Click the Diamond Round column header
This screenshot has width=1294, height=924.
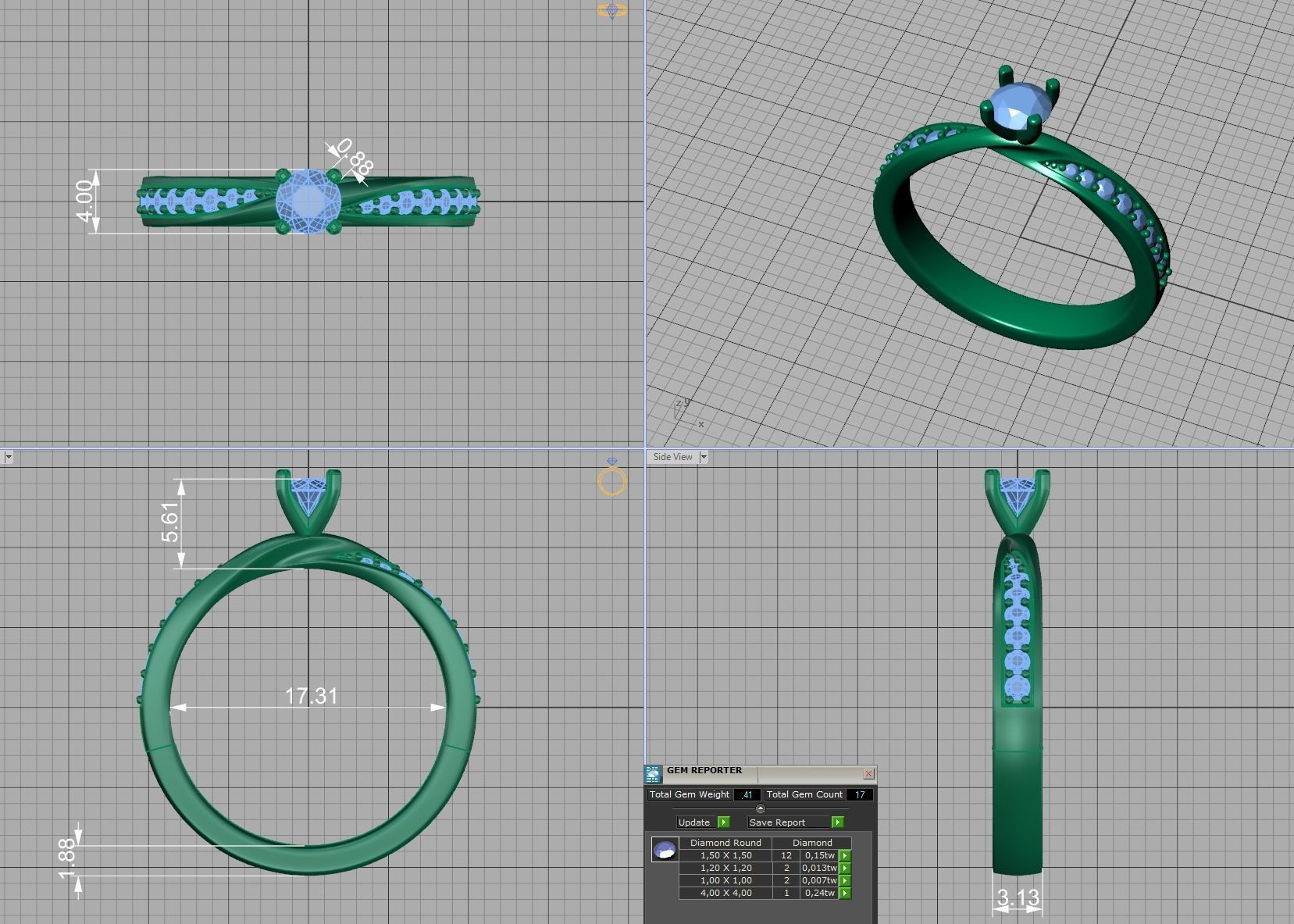[725, 843]
